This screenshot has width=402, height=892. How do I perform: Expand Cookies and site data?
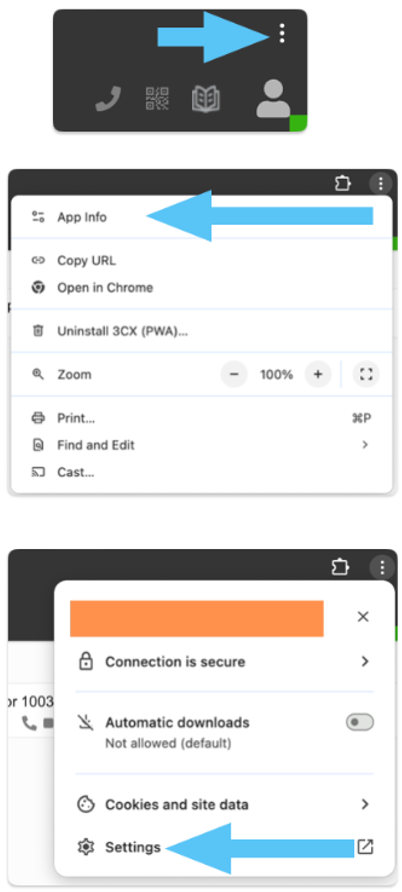pos(225,804)
